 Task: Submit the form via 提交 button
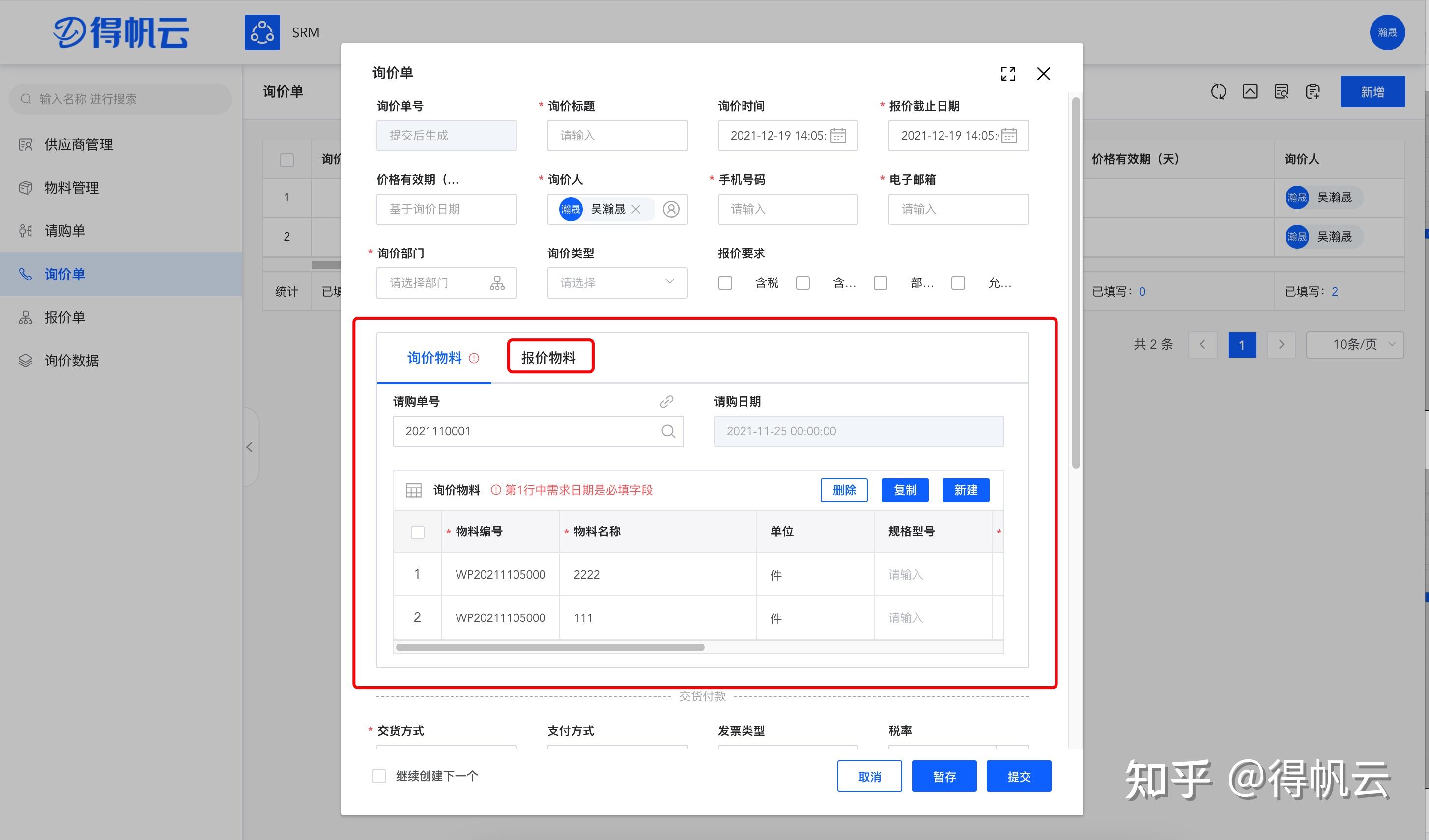point(1019,775)
